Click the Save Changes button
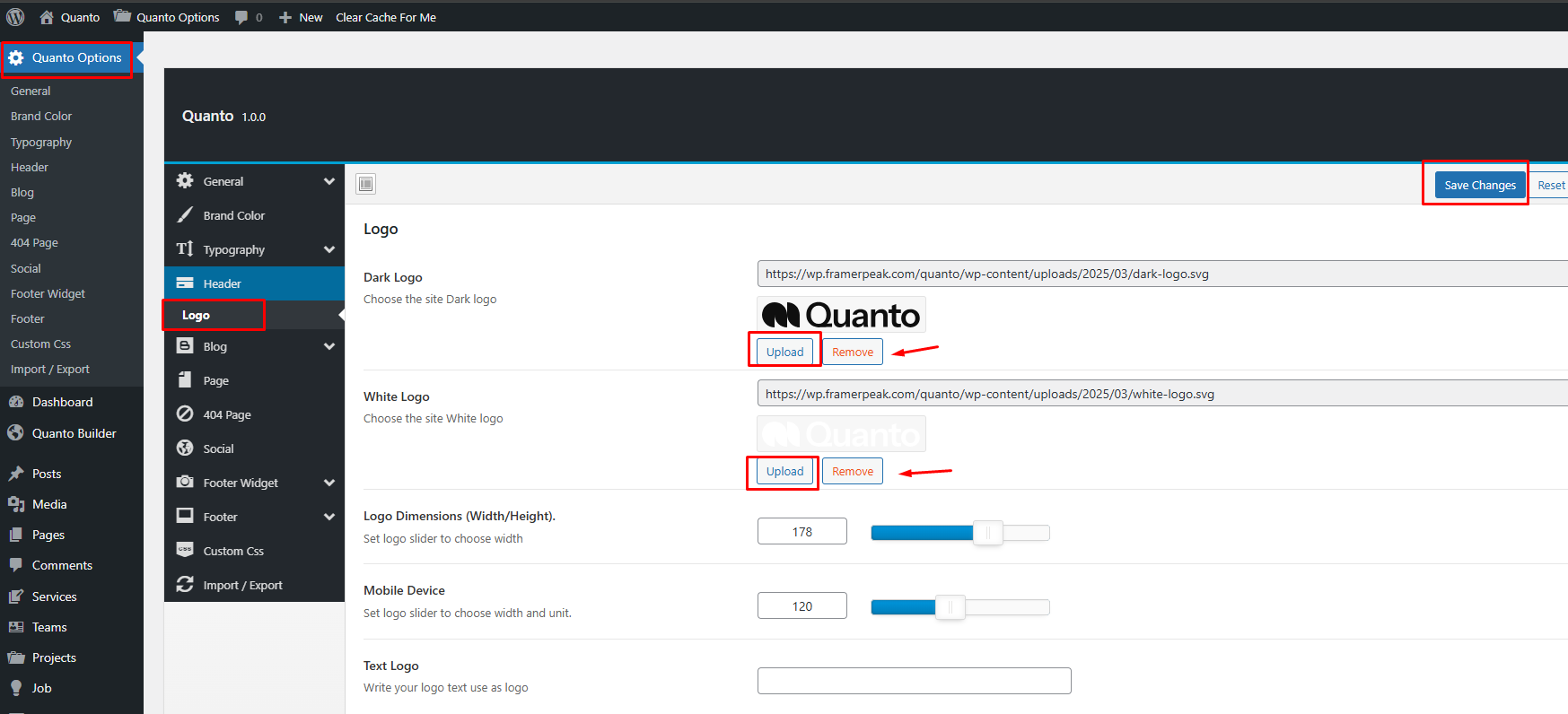The height and width of the screenshot is (714, 1568). pos(1480,186)
